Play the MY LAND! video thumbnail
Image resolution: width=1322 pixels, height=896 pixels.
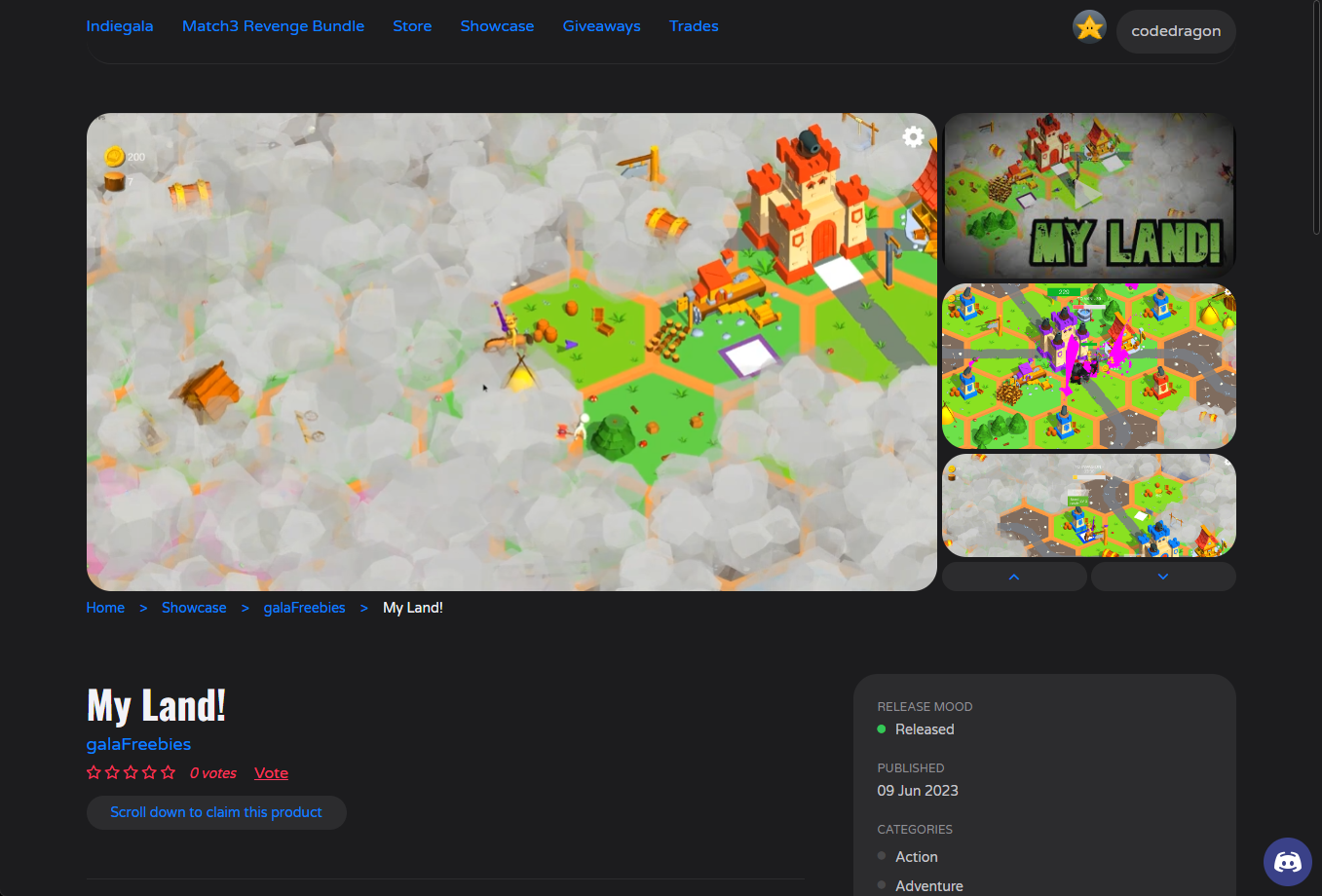(1089, 194)
